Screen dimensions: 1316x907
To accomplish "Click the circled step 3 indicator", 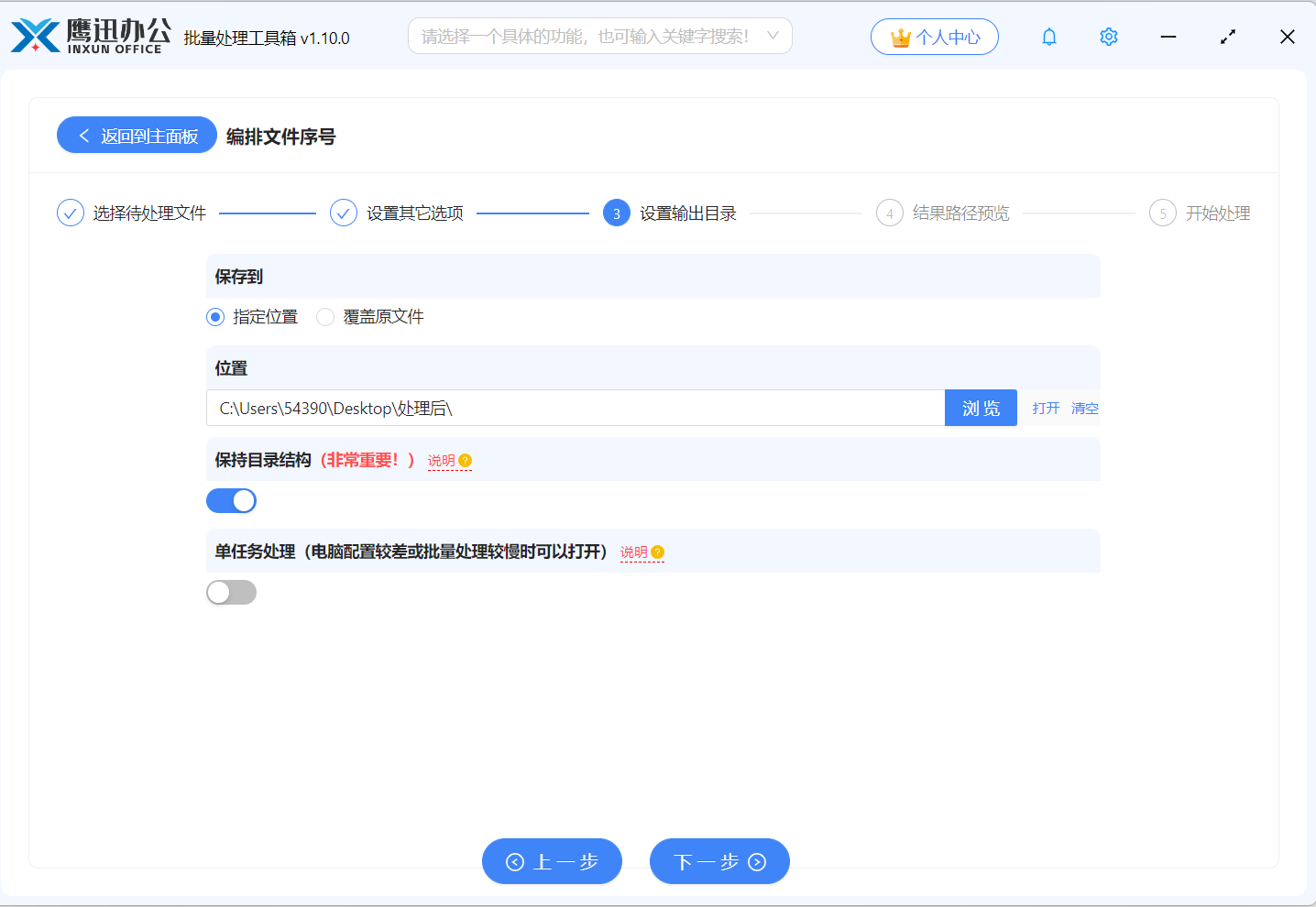I will point(615,213).
